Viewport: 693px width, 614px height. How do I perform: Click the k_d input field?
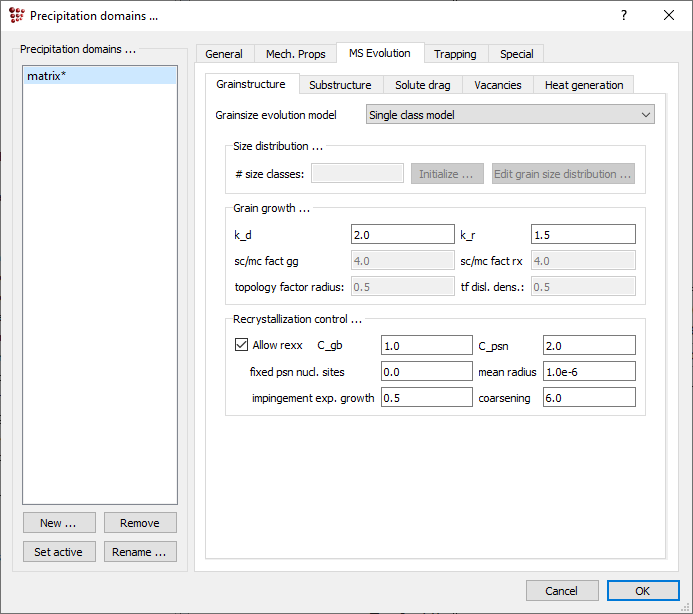(x=403, y=234)
